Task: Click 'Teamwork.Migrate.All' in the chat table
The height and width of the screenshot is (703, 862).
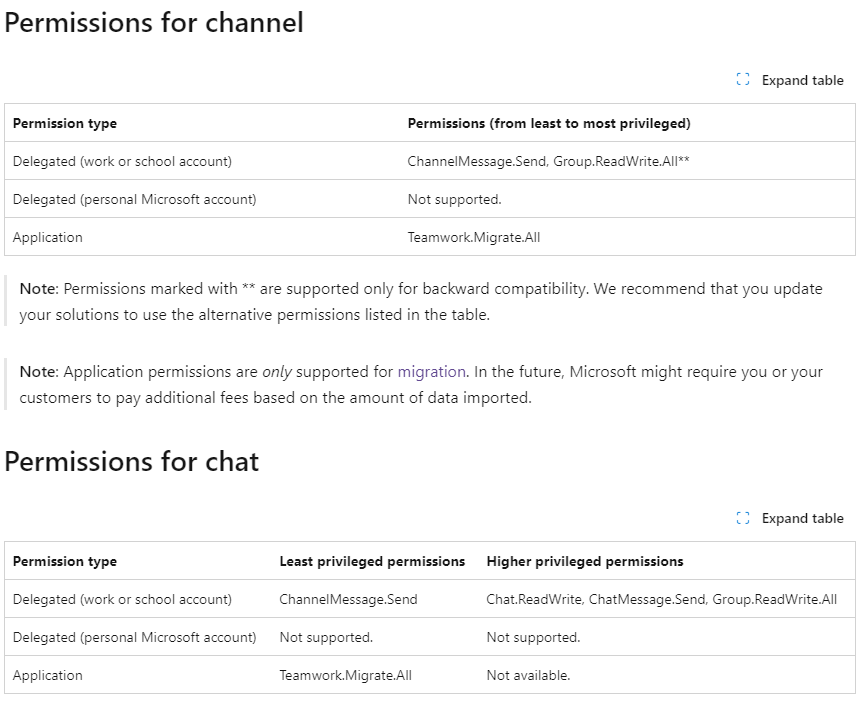Action: click(345, 676)
